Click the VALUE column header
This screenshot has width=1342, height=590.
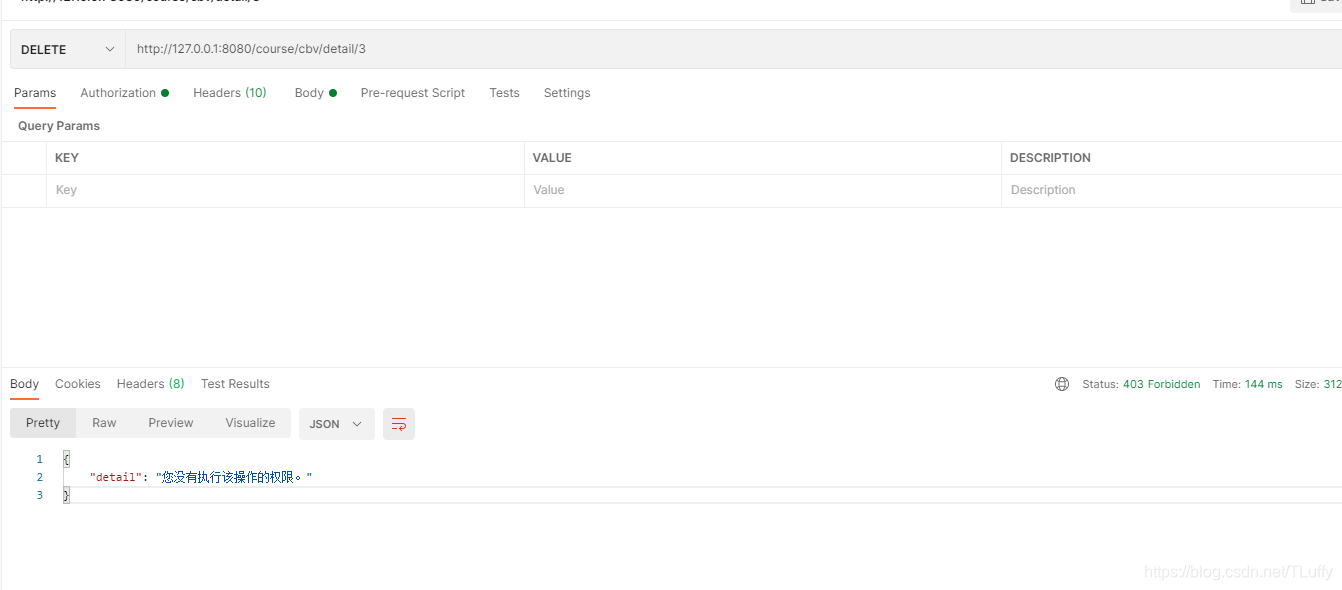(552, 158)
